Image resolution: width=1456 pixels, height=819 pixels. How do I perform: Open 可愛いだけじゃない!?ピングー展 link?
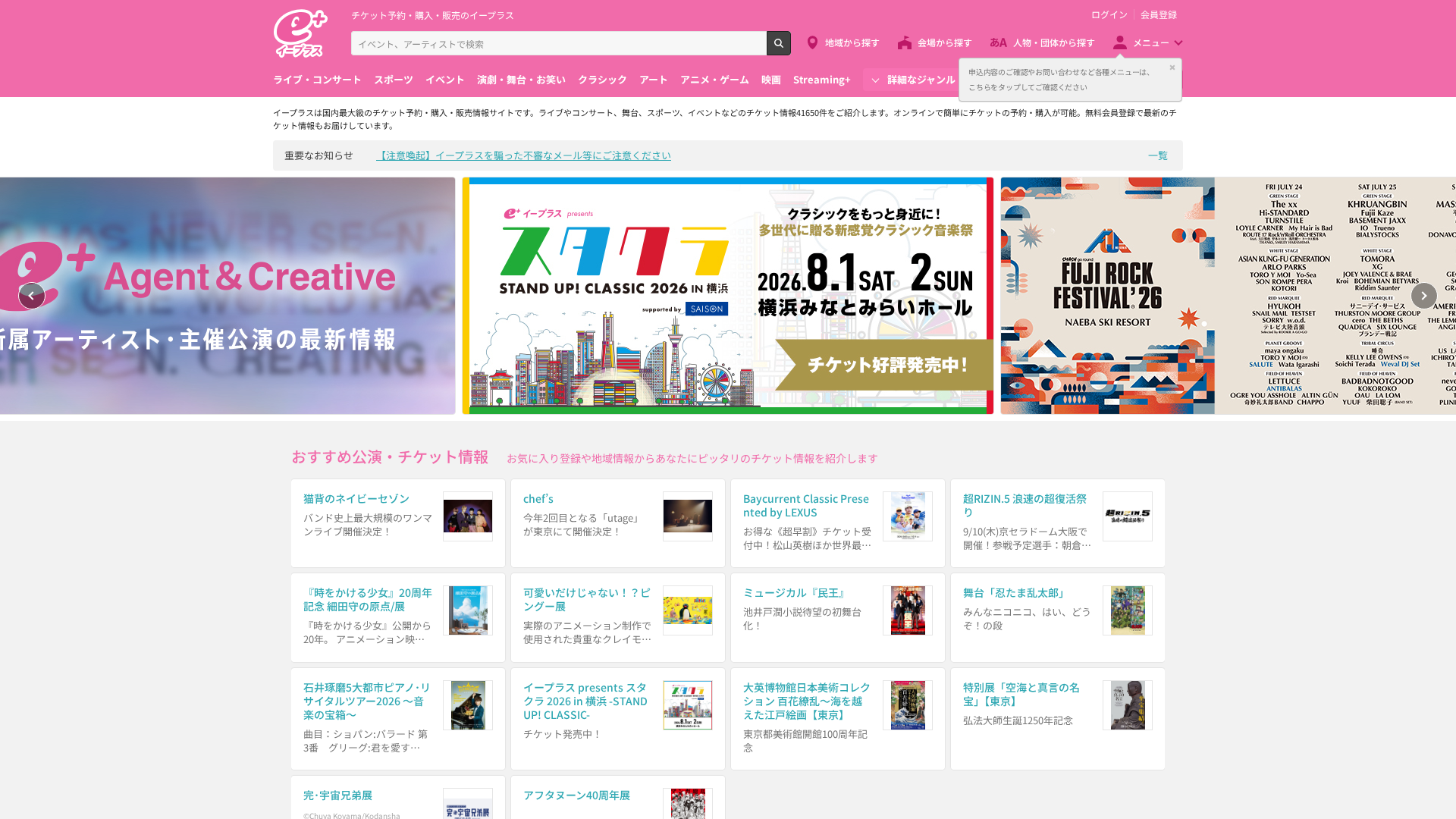587,599
